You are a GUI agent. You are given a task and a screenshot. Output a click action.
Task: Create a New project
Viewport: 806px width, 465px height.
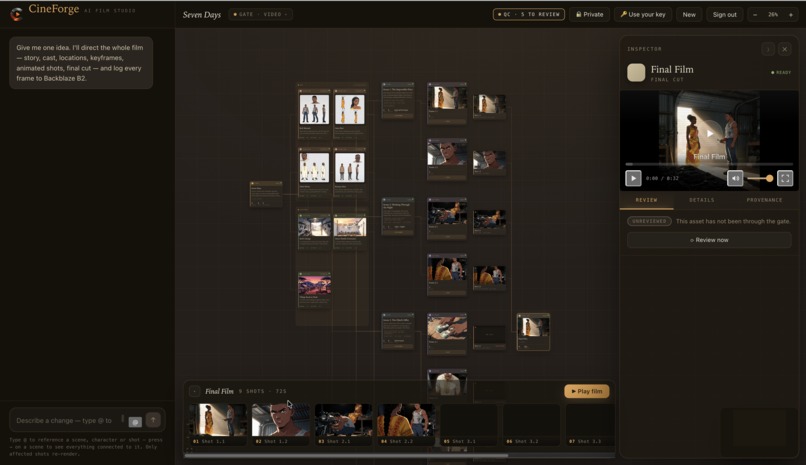click(689, 14)
